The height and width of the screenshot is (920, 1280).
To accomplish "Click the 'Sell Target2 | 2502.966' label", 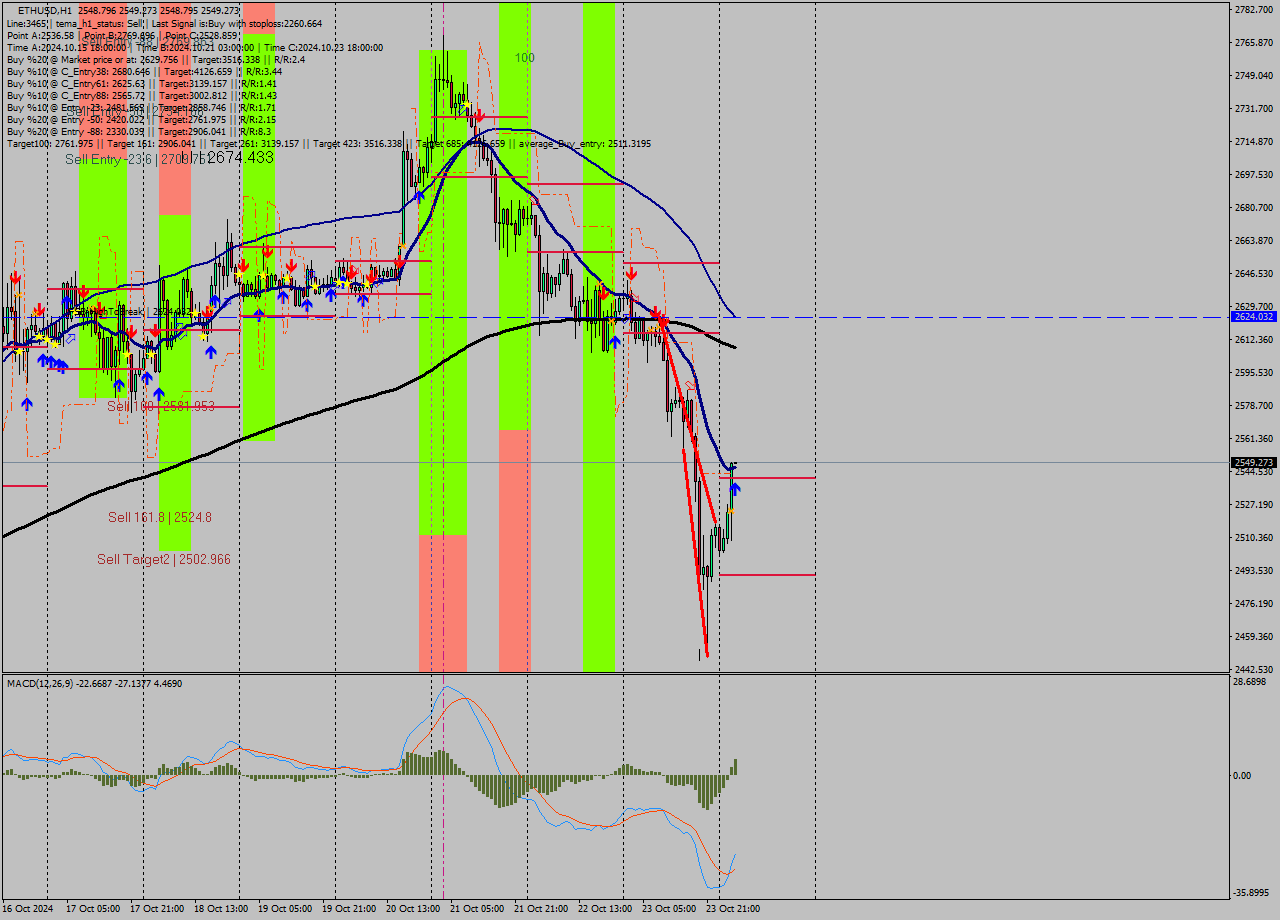I will click(x=164, y=559).
